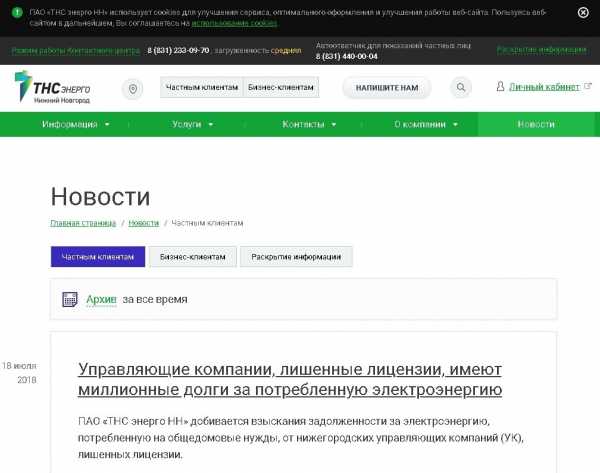
Task: Switch to 'Бизнес-клиентам' news filter tab
Action: tap(193, 257)
